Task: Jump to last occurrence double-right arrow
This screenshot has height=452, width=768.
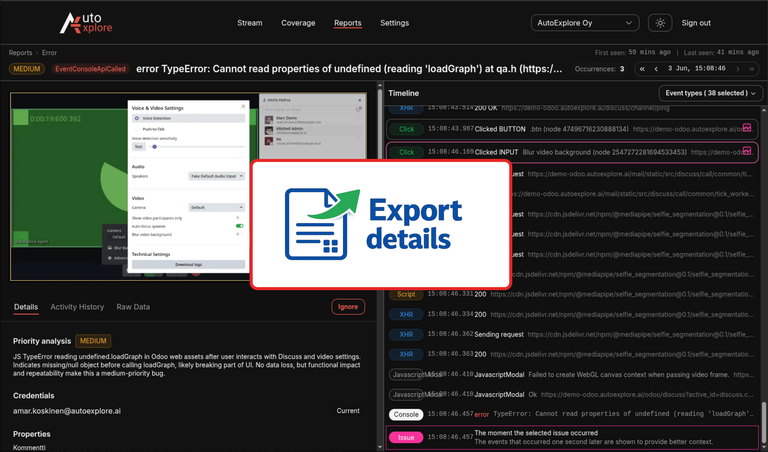Action: pyautogui.click(x=751, y=69)
